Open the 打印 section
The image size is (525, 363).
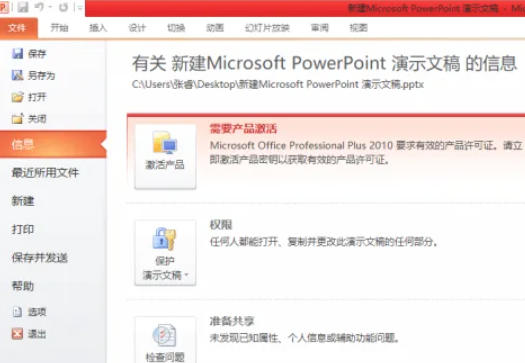coord(23,229)
